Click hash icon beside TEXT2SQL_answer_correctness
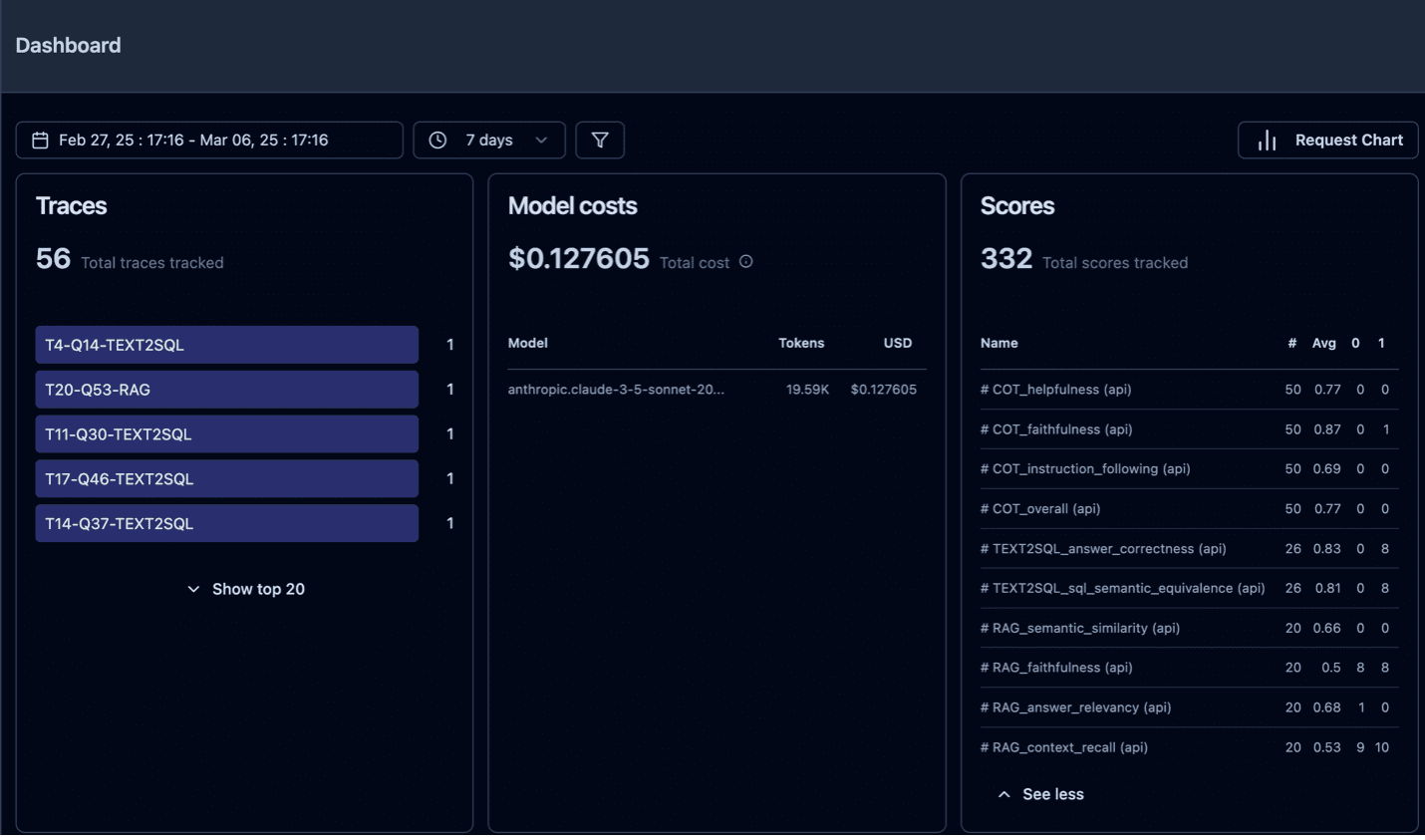1425x840 pixels. point(985,549)
